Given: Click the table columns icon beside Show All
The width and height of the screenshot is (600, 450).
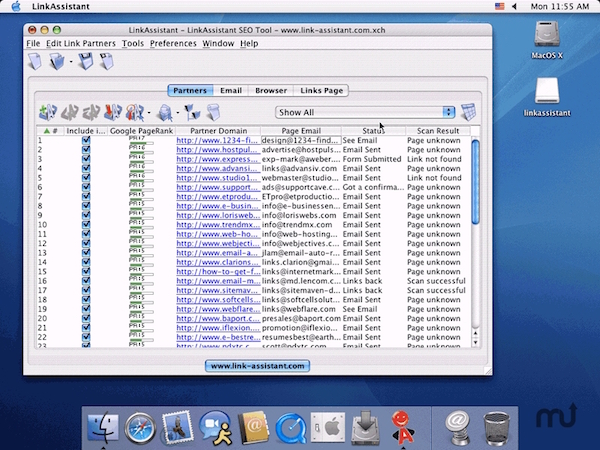Looking at the screenshot, I should (x=468, y=112).
